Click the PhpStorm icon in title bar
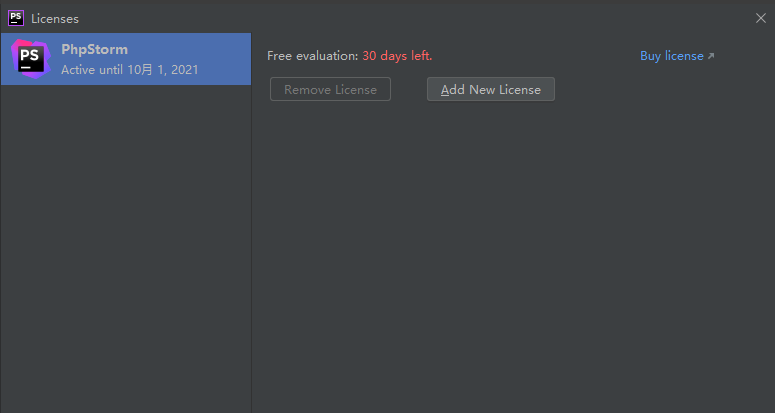 [16, 17]
